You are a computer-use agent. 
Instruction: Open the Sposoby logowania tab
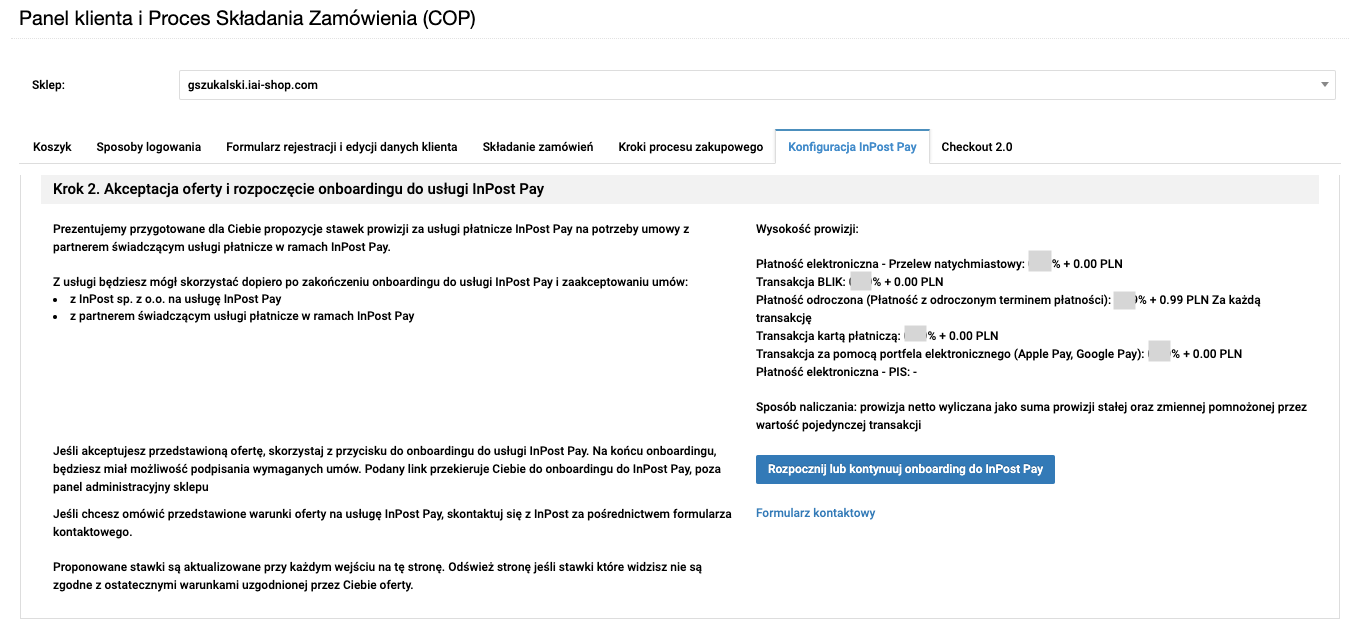coord(149,147)
